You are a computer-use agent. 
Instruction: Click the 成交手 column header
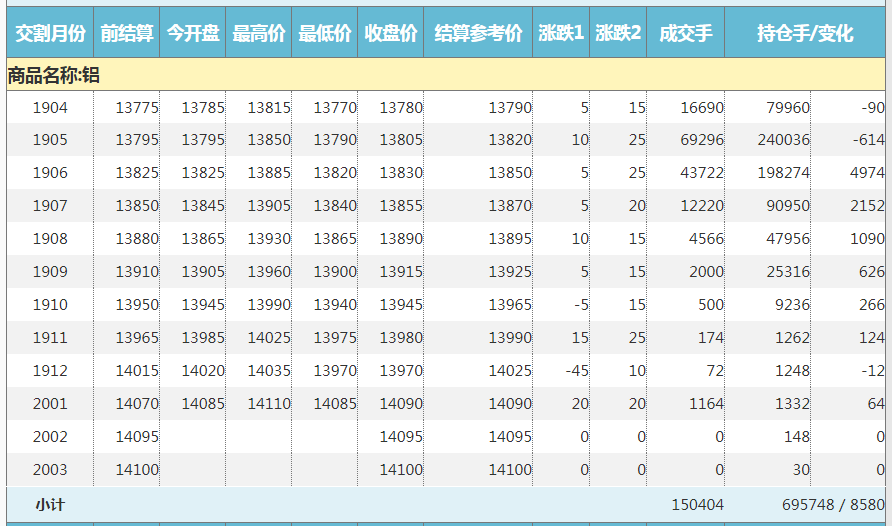point(686,34)
